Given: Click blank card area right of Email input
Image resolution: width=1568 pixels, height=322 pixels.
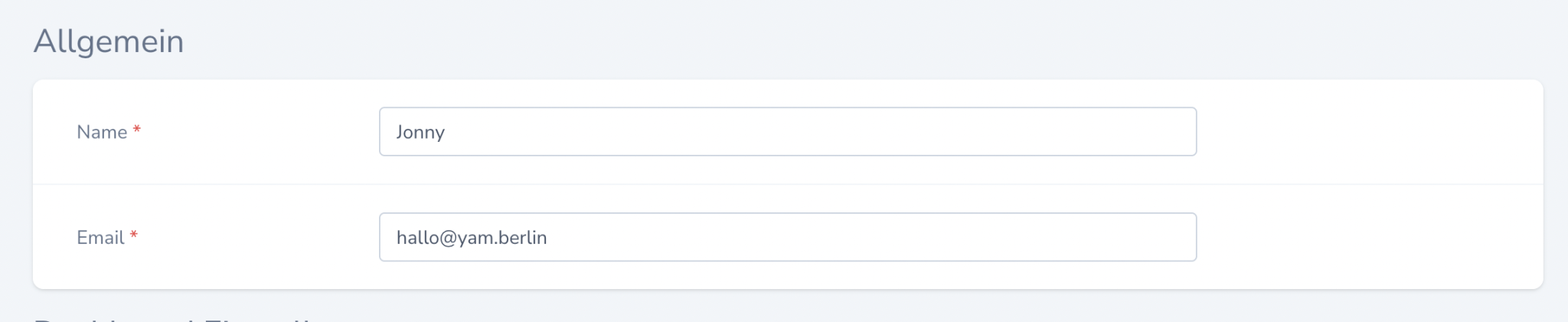Looking at the screenshot, I should click(x=1370, y=238).
